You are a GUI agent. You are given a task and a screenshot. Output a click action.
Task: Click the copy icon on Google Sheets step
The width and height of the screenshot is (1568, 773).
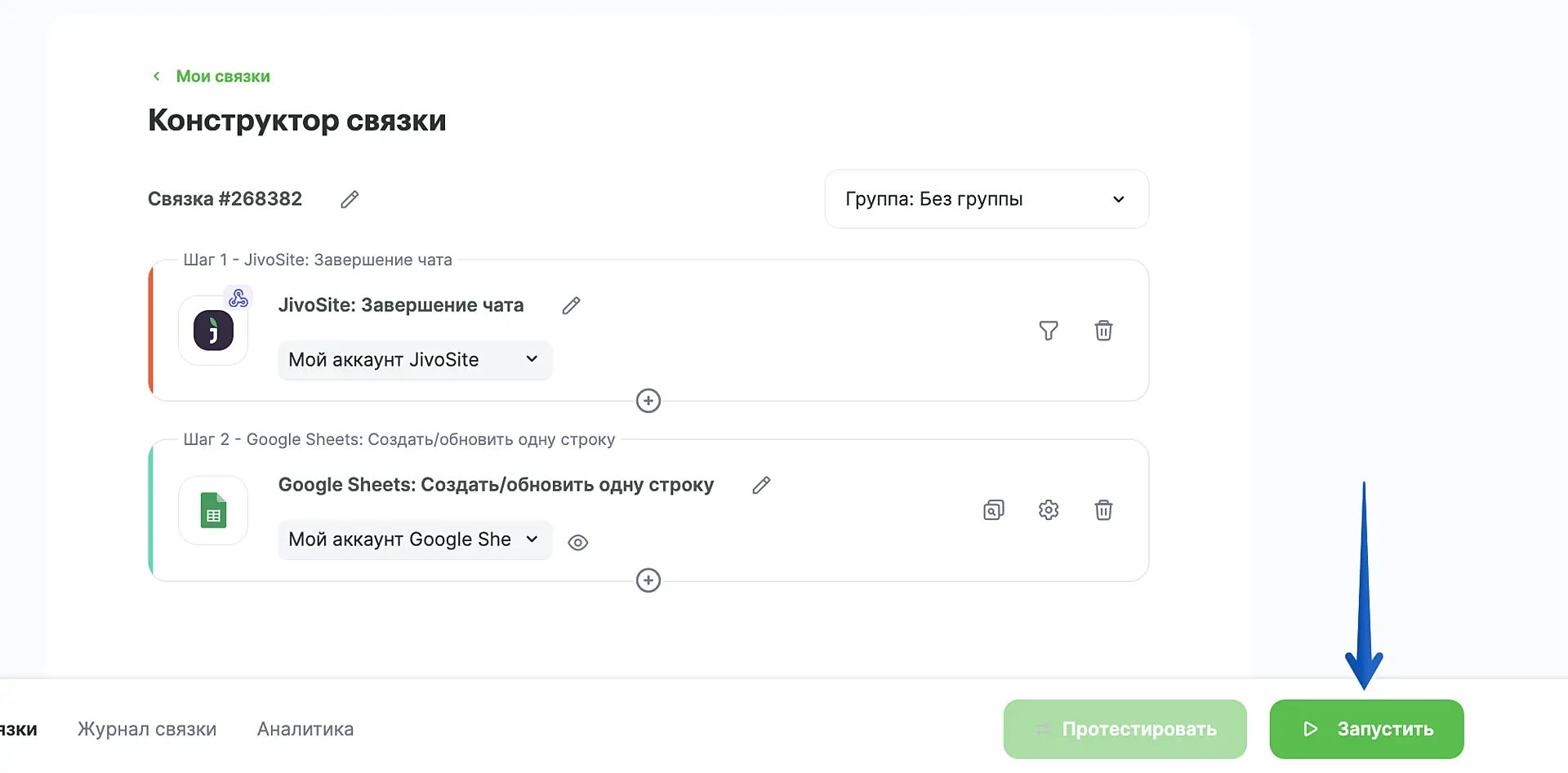tap(993, 510)
